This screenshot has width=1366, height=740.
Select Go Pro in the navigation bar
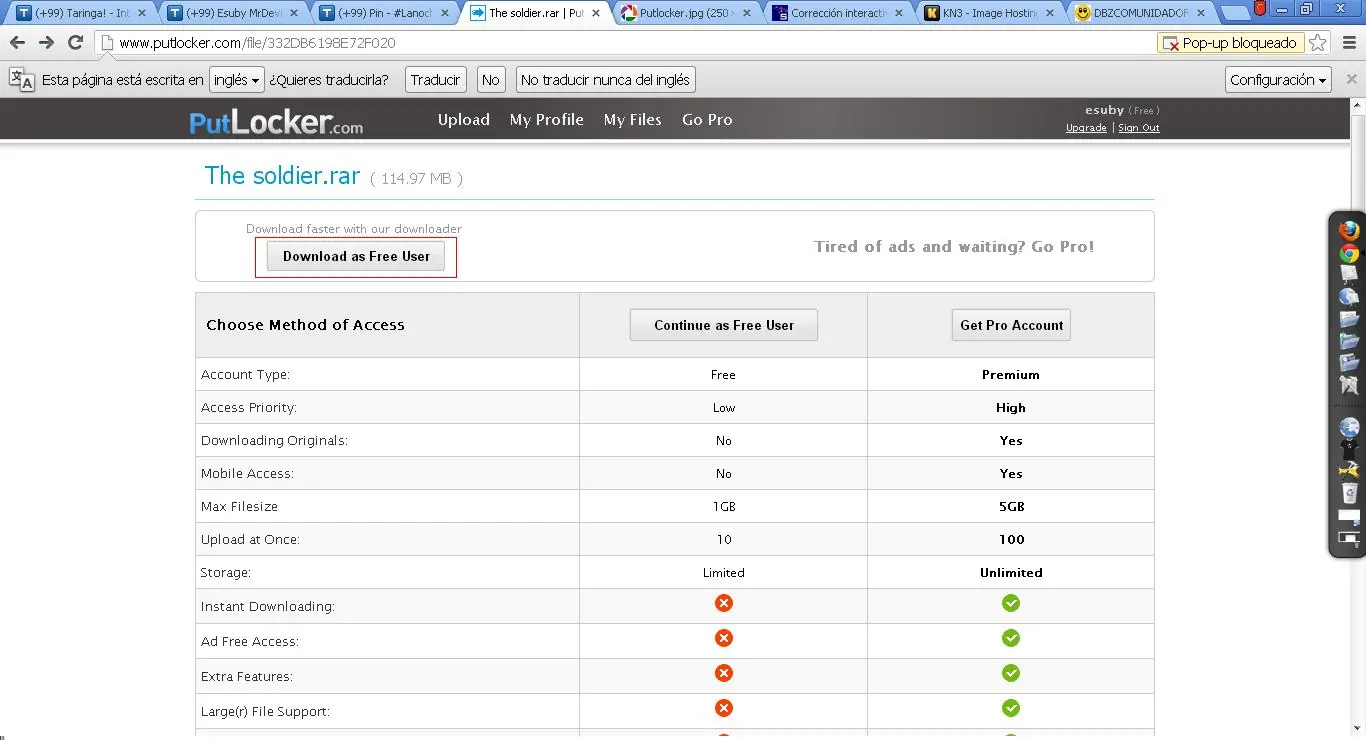(x=707, y=120)
